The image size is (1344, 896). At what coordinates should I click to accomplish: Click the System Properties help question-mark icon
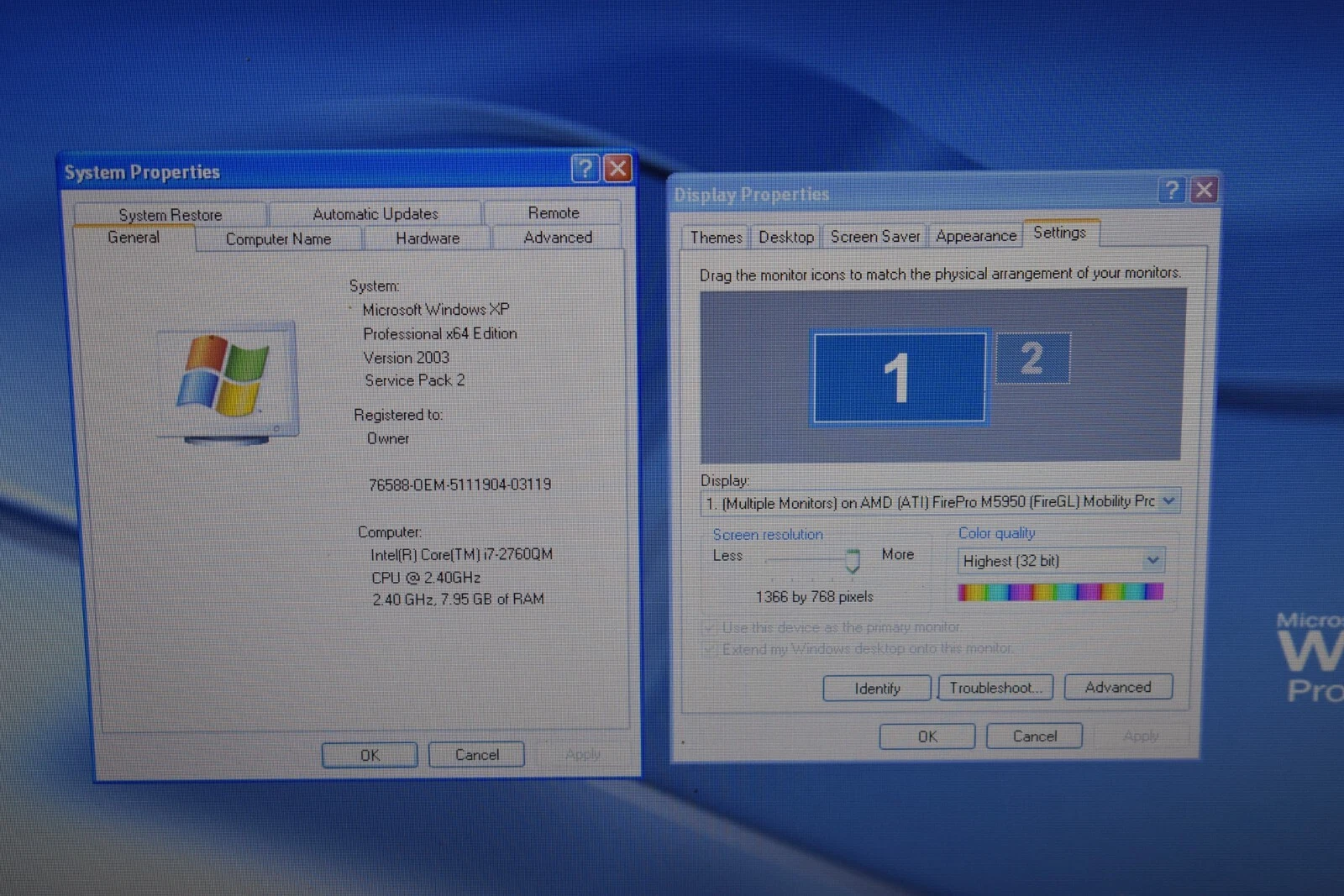(585, 169)
